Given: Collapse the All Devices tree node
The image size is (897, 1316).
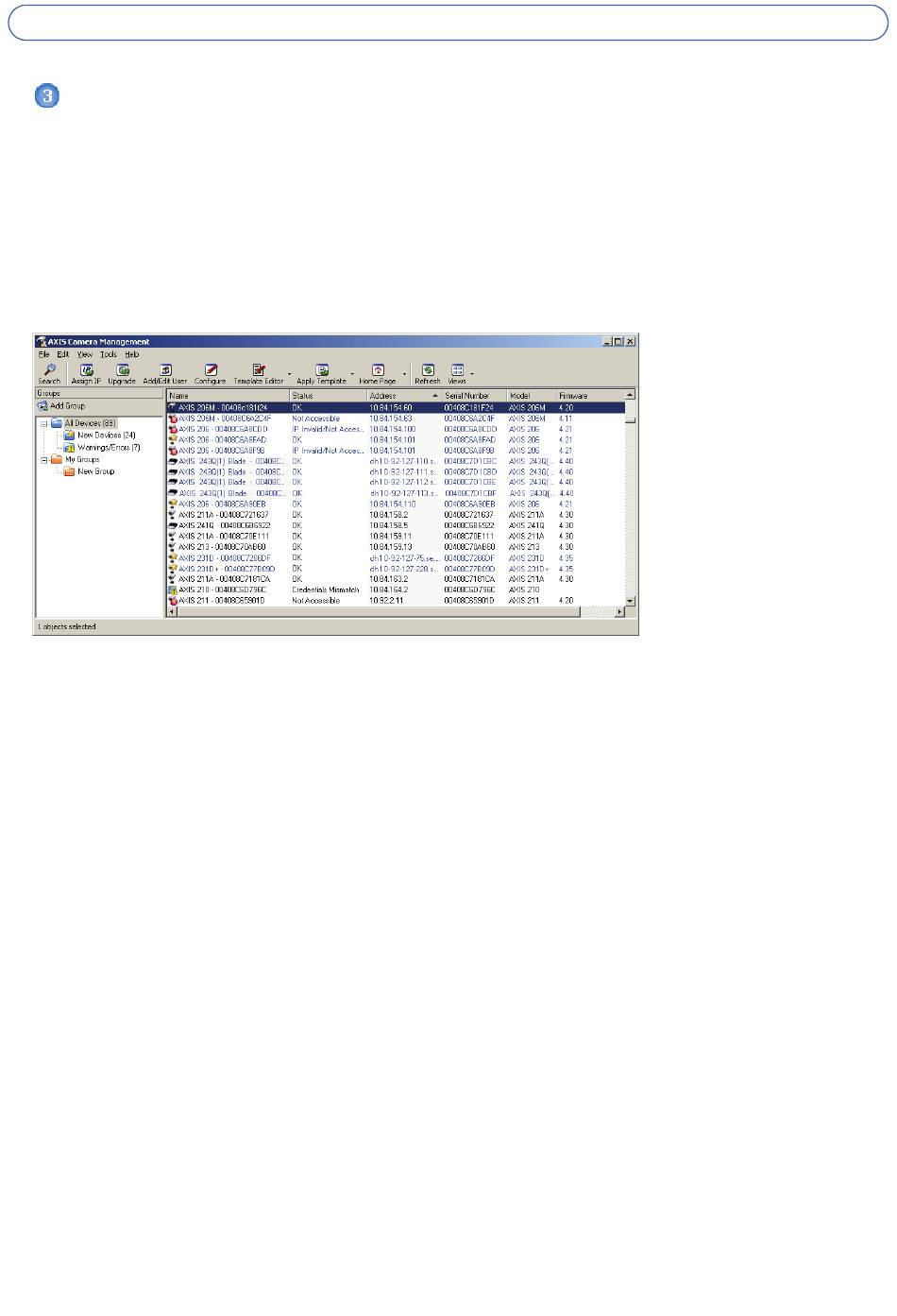Looking at the screenshot, I should (43, 424).
